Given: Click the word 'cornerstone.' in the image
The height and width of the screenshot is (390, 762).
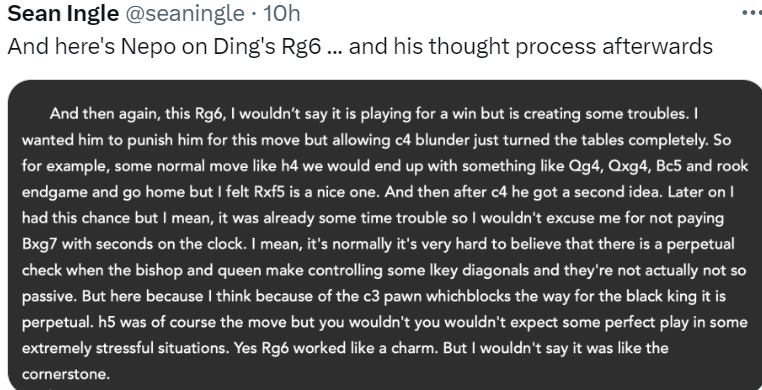Looking at the screenshot, I should (66, 374).
